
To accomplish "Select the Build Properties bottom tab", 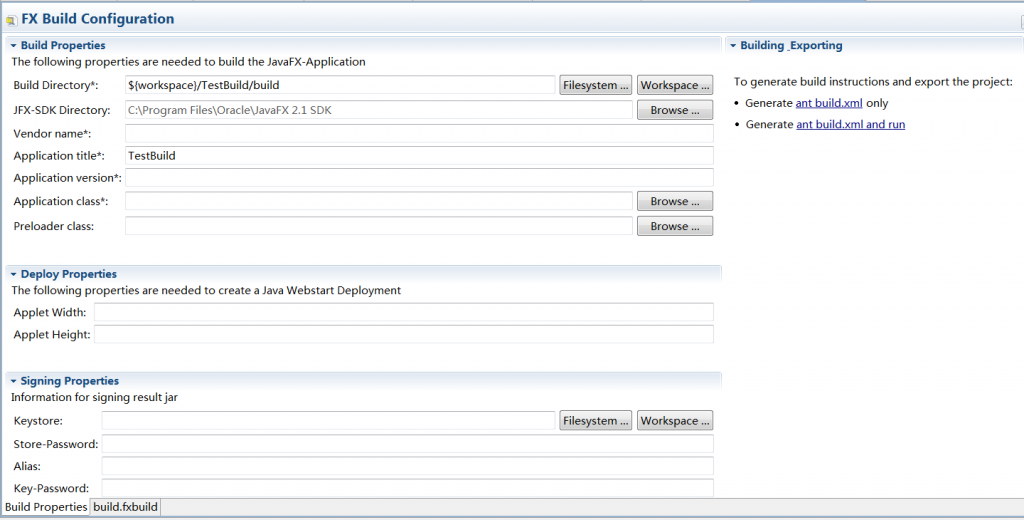I will (x=46, y=507).
